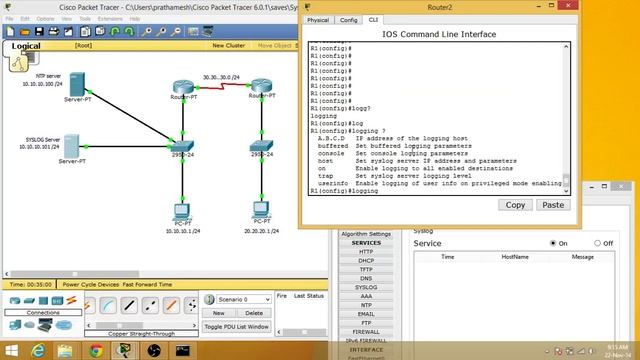Click inside the IOS CLI text area
640x360 pixels.
[x=435, y=118]
